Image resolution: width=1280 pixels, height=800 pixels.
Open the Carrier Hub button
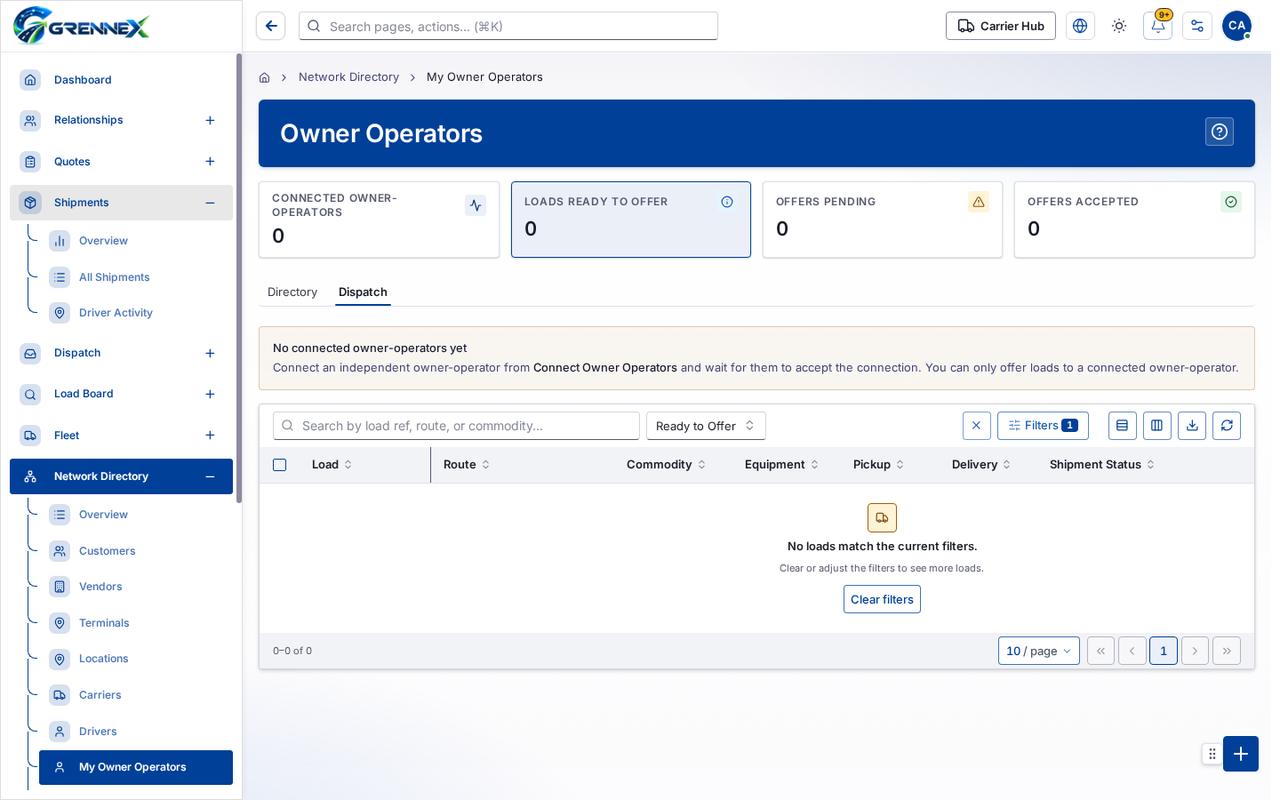[1001, 26]
